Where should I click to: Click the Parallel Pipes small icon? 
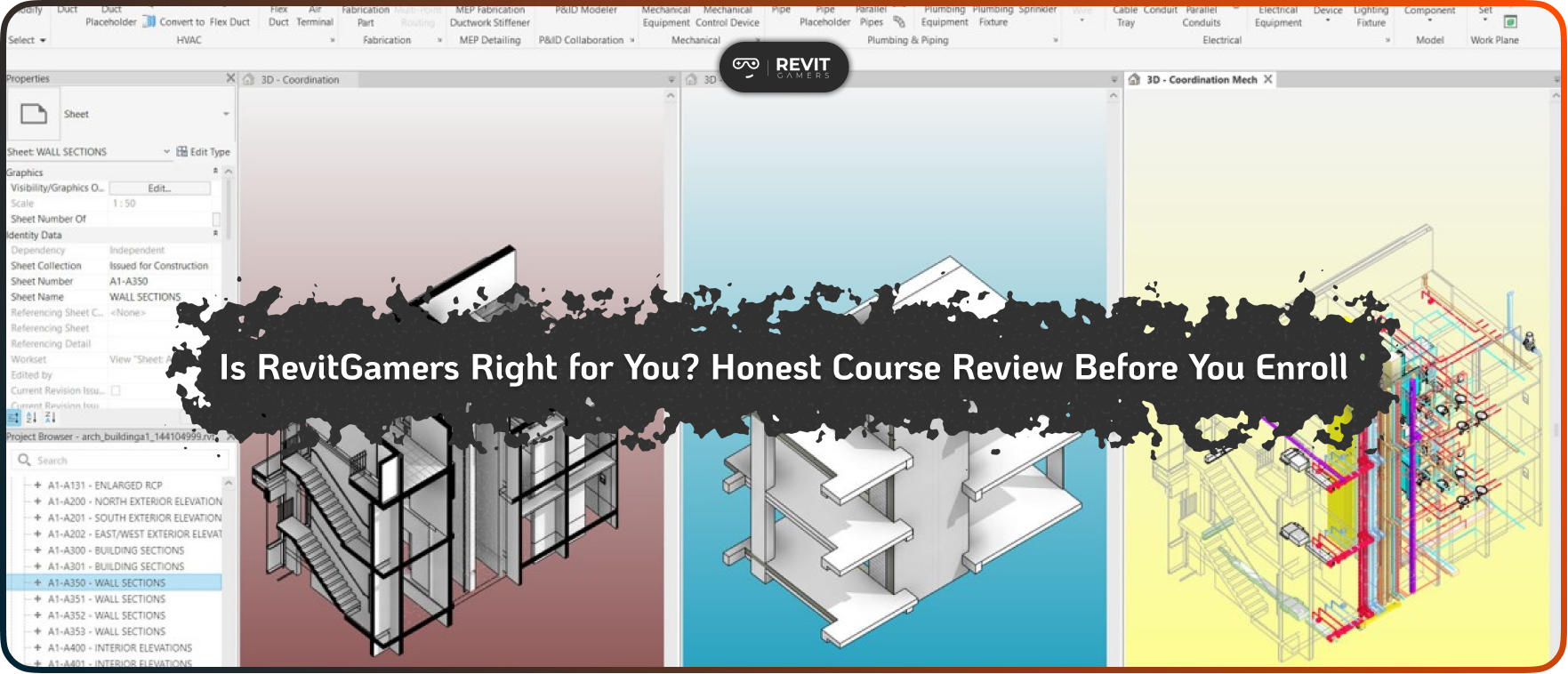(x=898, y=21)
